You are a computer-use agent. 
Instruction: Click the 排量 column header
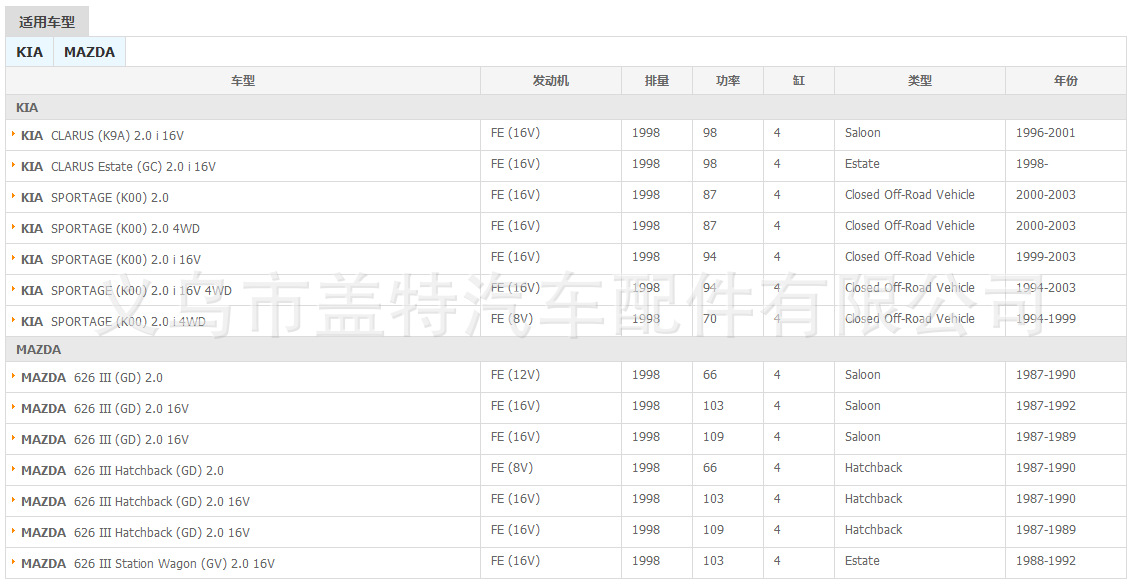[x=657, y=81]
